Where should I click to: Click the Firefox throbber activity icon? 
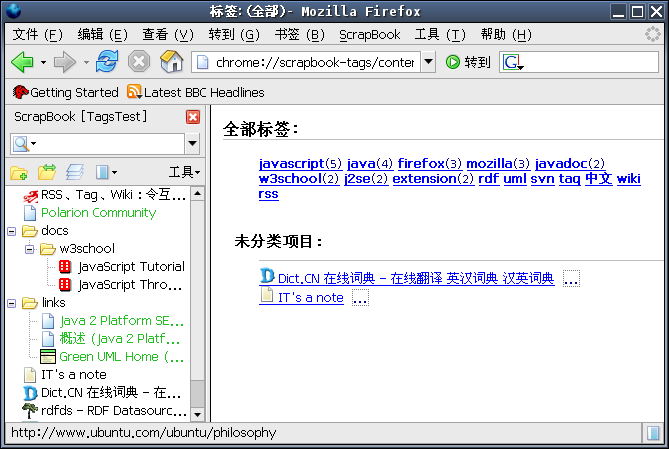(x=652, y=34)
